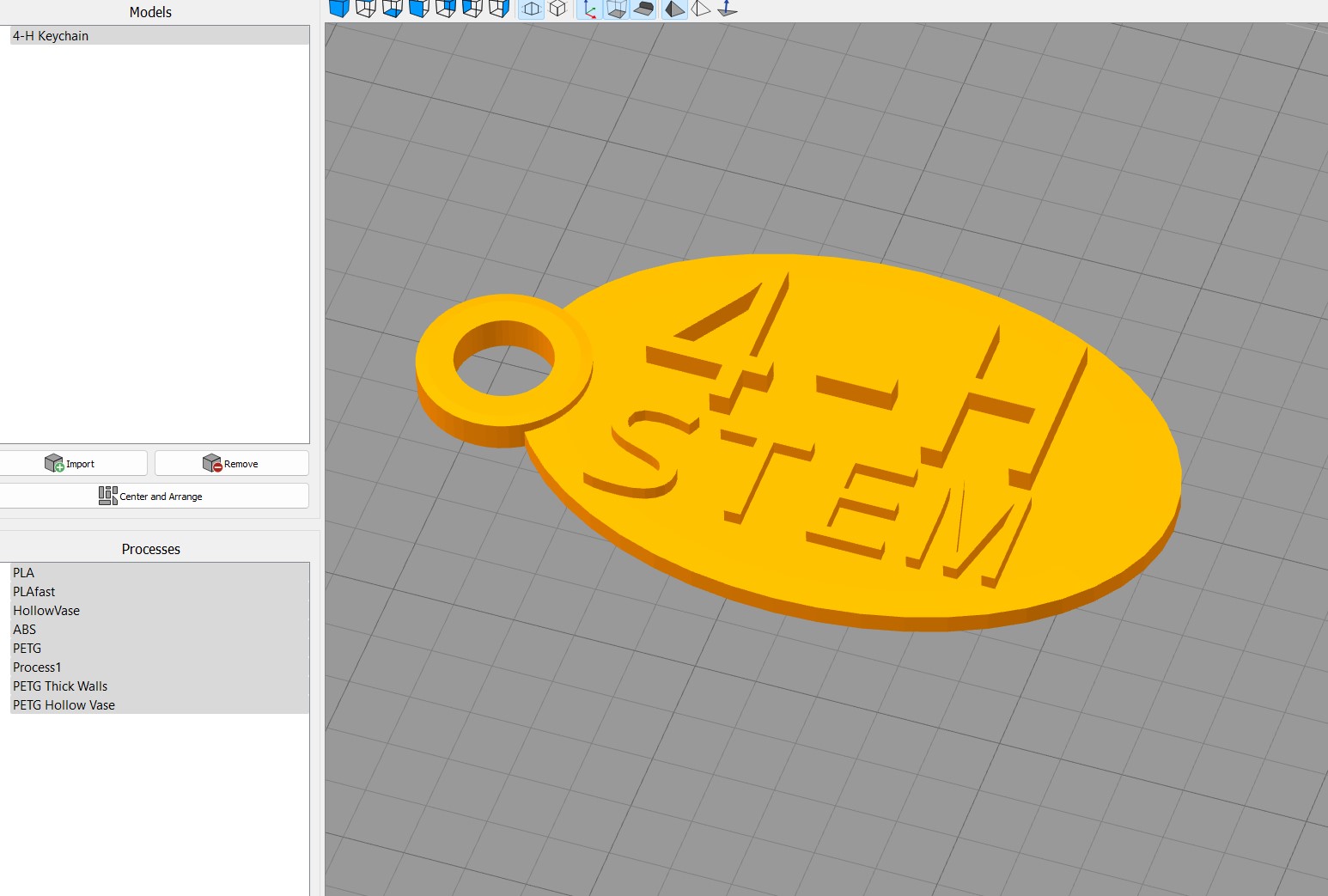Toggle the coordinate axes display icon

click(x=589, y=9)
